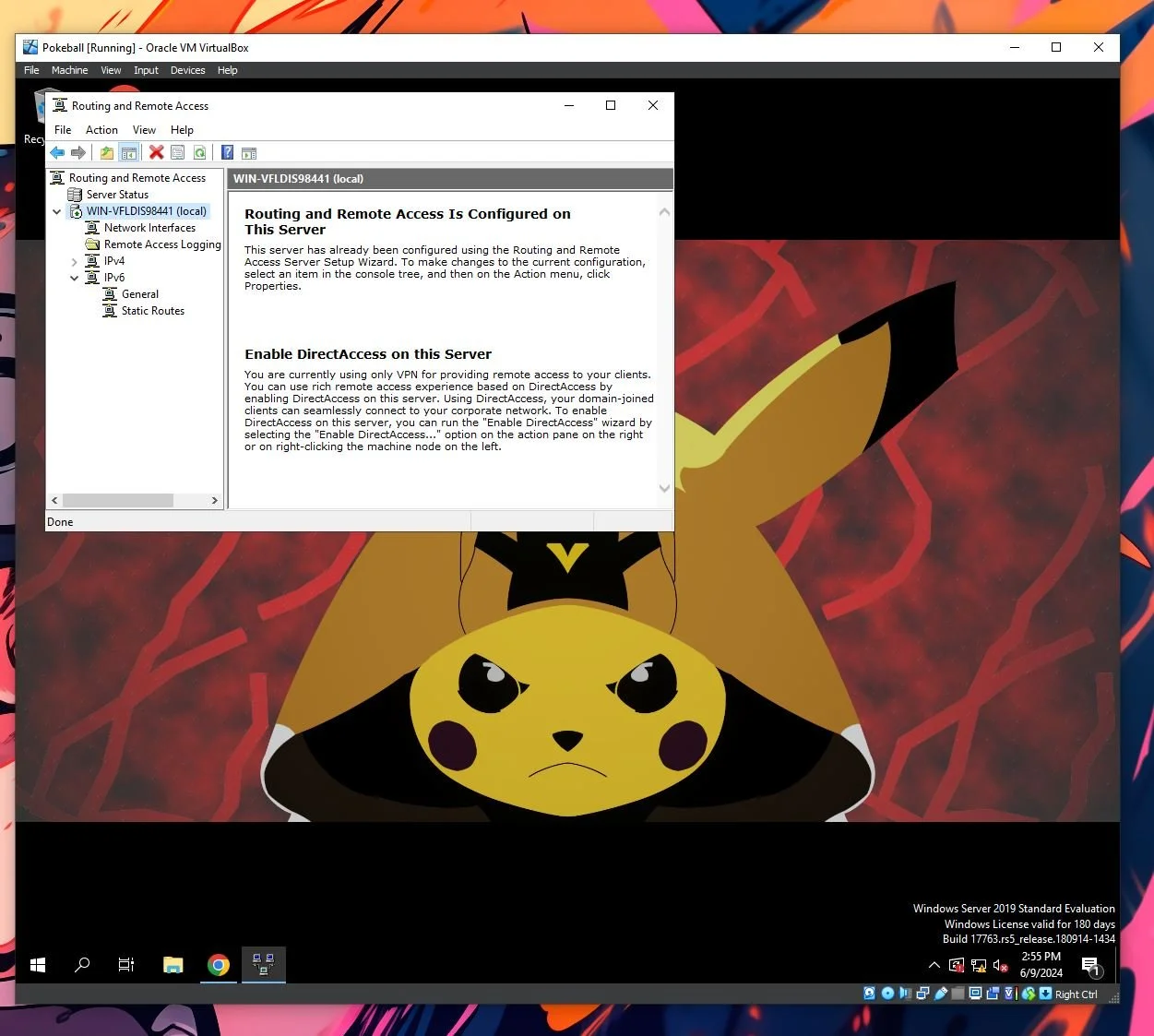The image size is (1154, 1036).
Task: Select Remote Access Logging tree item
Action: pos(162,244)
